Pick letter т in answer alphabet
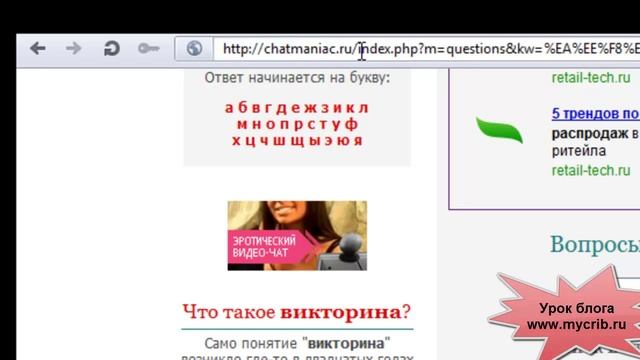 point(324,125)
